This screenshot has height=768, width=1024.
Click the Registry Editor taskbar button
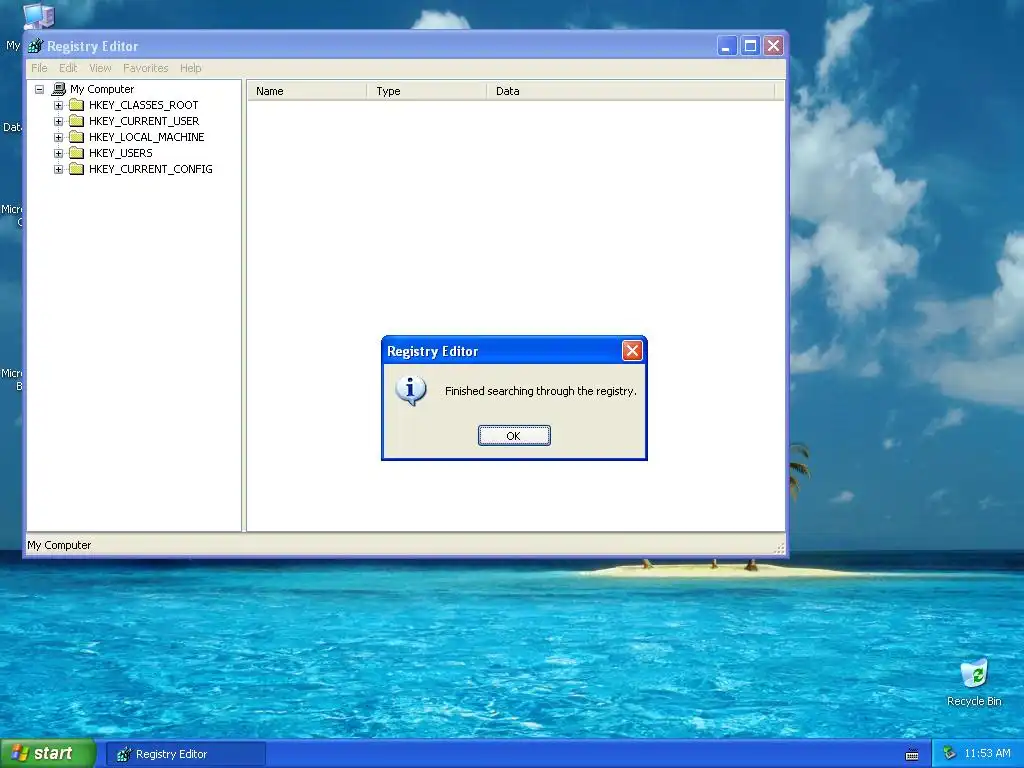[x=185, y=754]
